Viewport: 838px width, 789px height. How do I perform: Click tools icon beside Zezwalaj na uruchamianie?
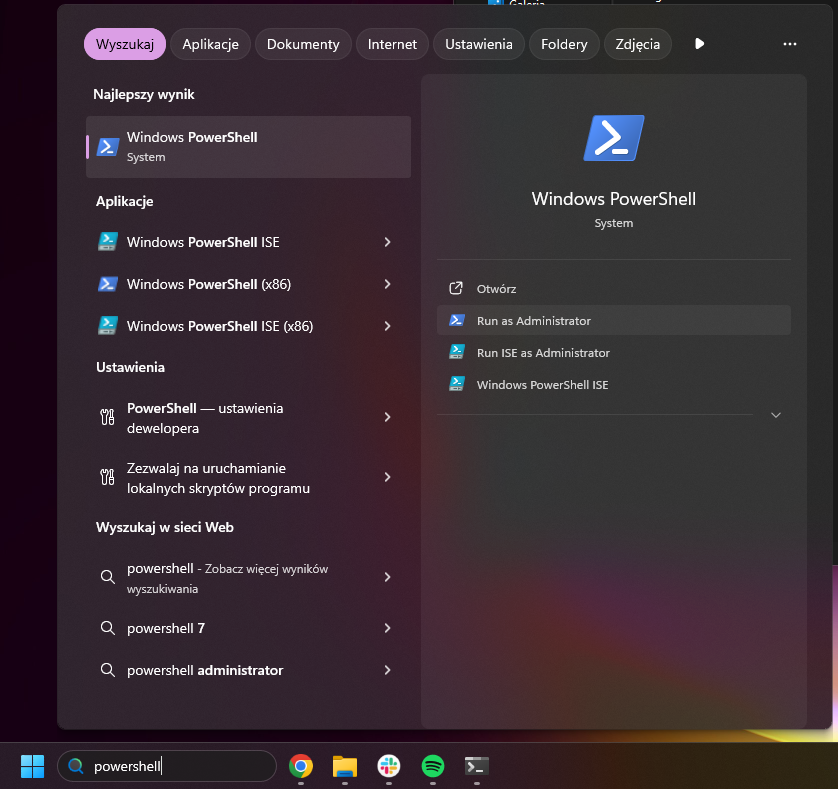click(107, 477)
